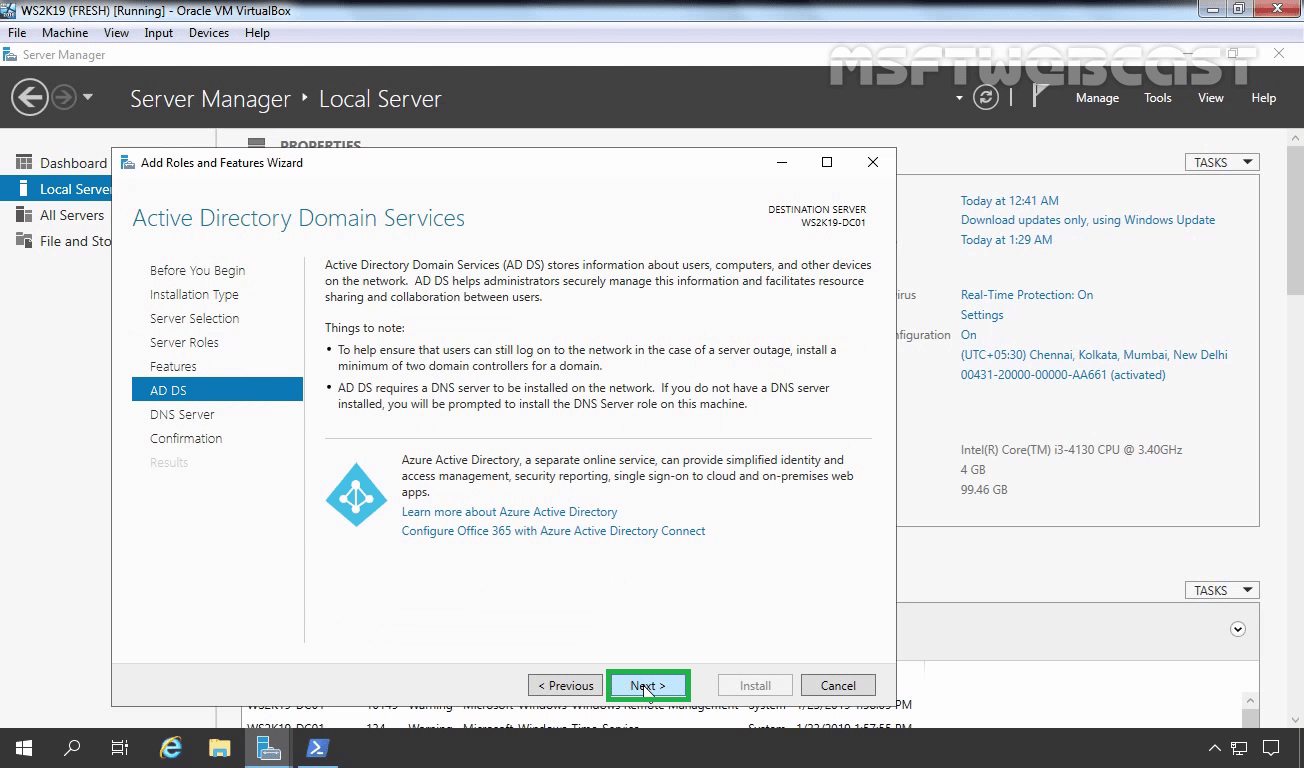Click the Windows Start button
1304x768 pixels.
24,748
